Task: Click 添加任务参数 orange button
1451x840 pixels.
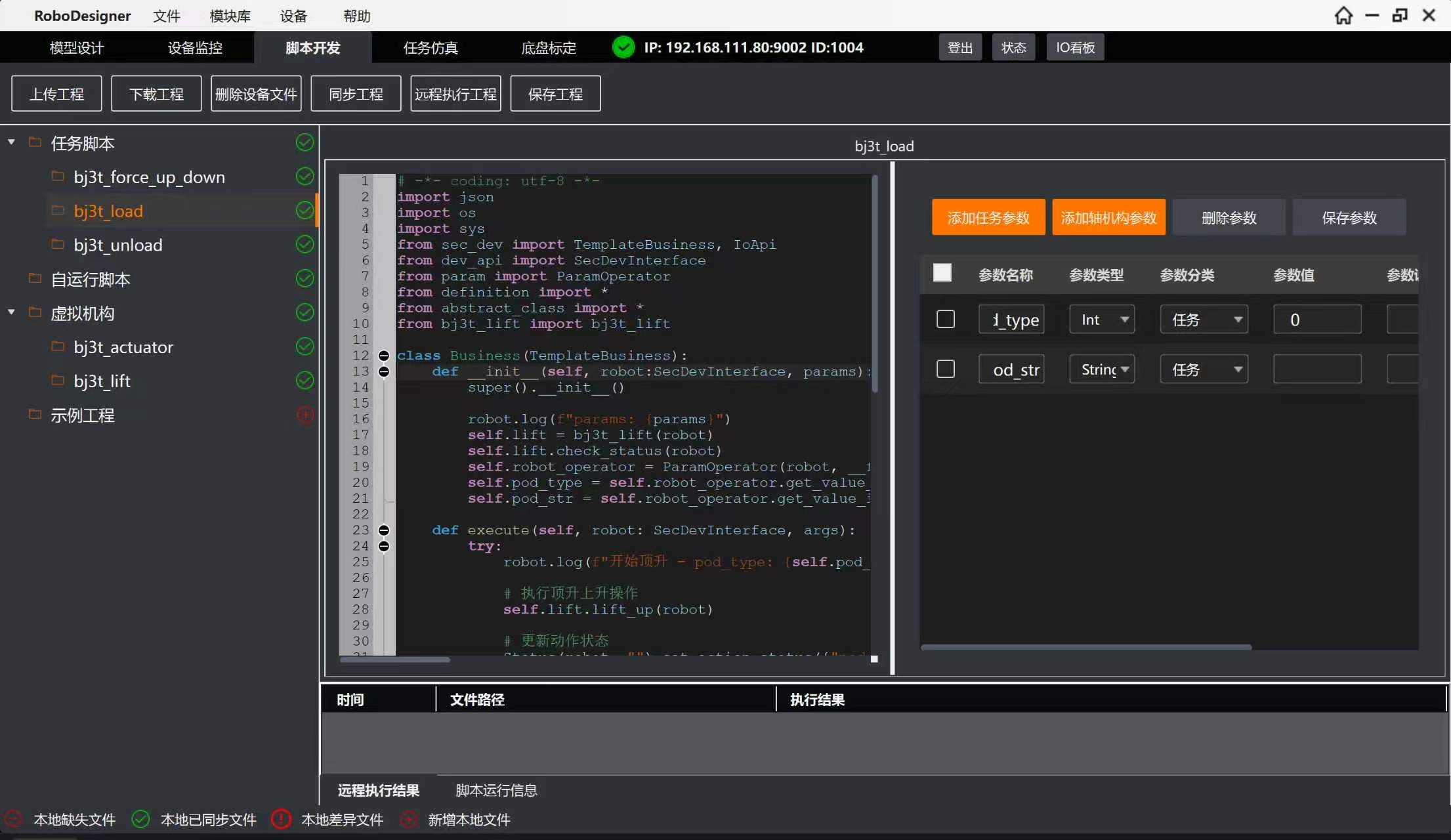Action: point(988,217)
